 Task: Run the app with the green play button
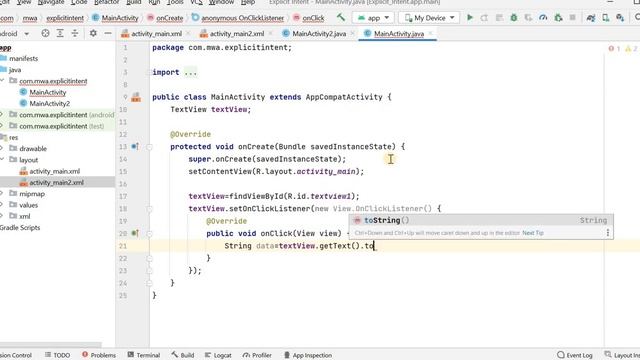(x=470, y=18)
